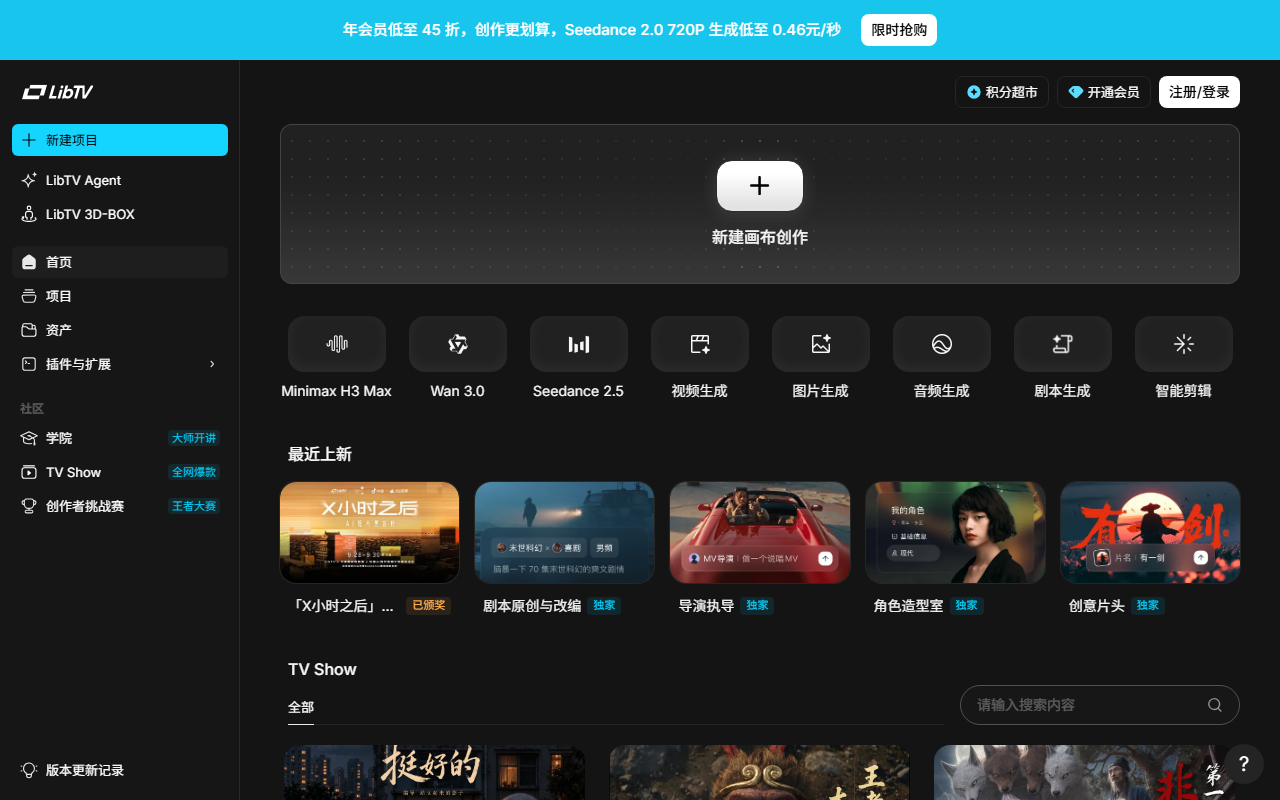Open the 智能剪辑 smart editing icon
This screenshot has width=1280, height=800.
[x=1184, y=344]
